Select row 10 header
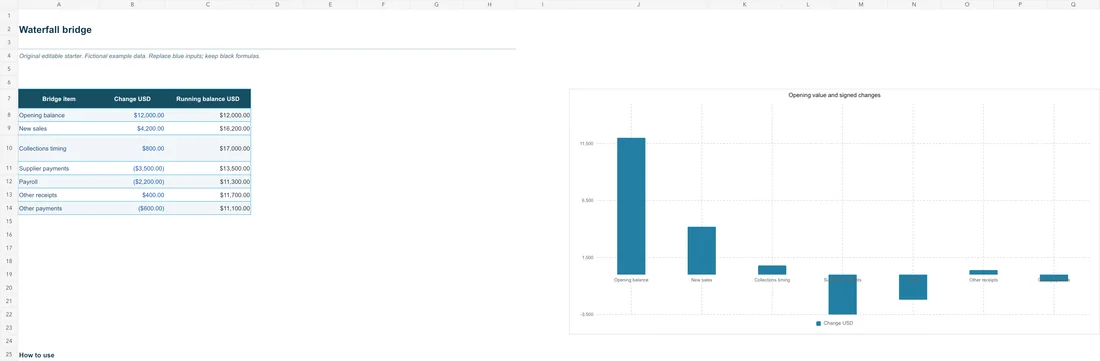The image size is (1100, 361). [8, 149]
